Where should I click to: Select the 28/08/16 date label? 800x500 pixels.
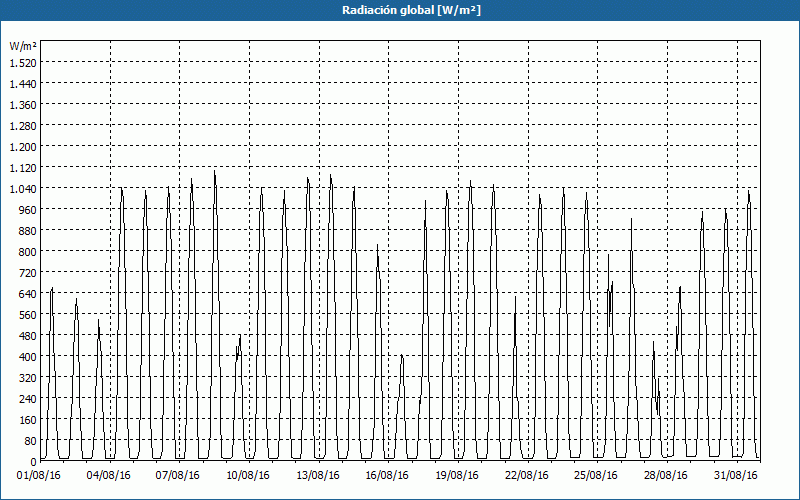tap(666, 475)
